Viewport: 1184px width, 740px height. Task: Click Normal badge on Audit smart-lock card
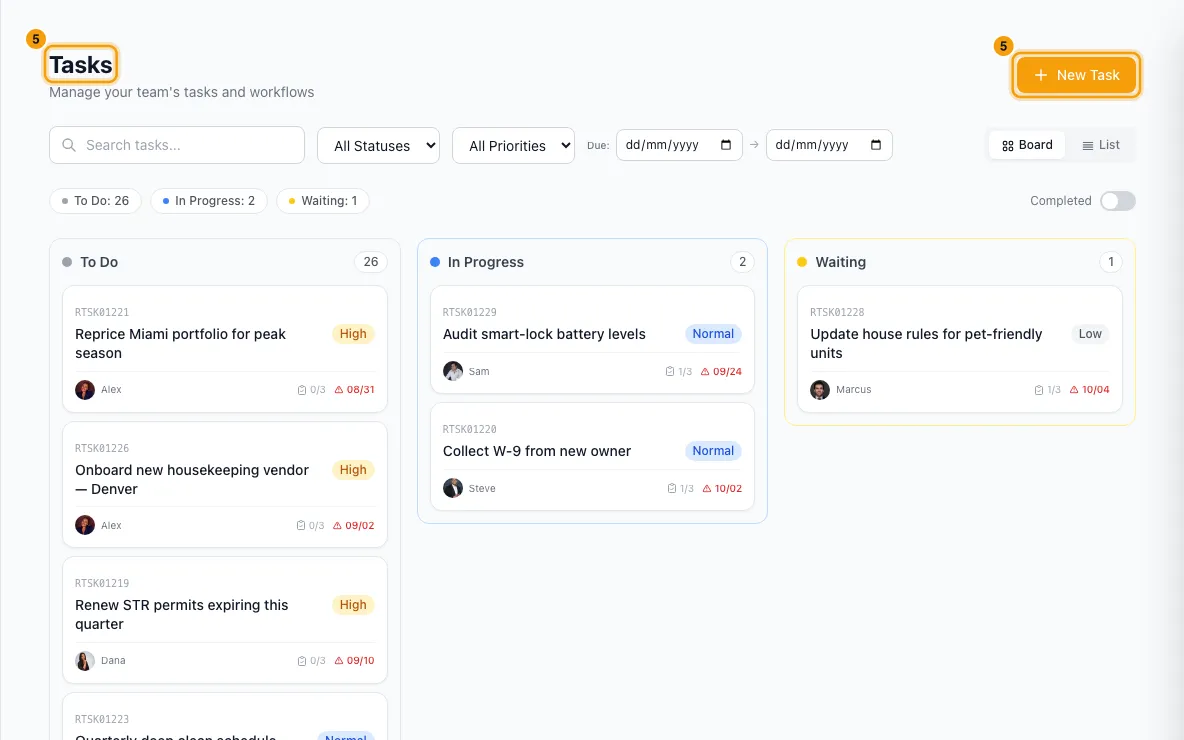714,334
